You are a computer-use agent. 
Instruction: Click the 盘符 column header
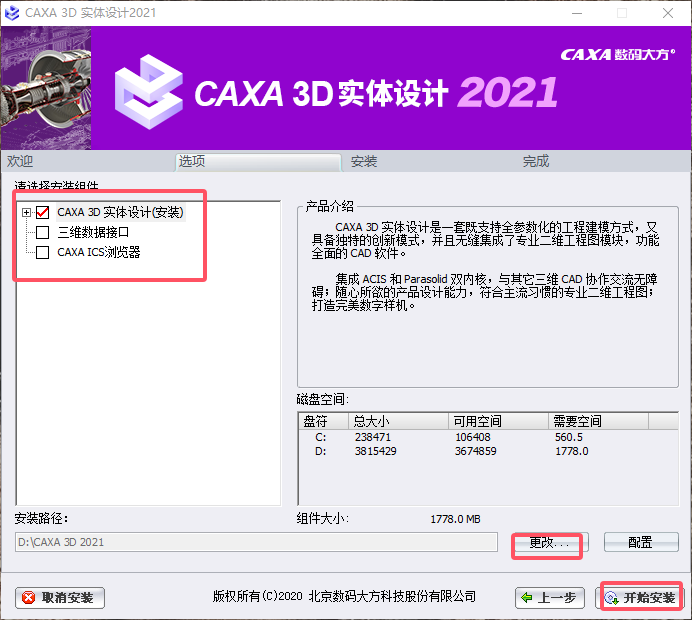[324, 421]
